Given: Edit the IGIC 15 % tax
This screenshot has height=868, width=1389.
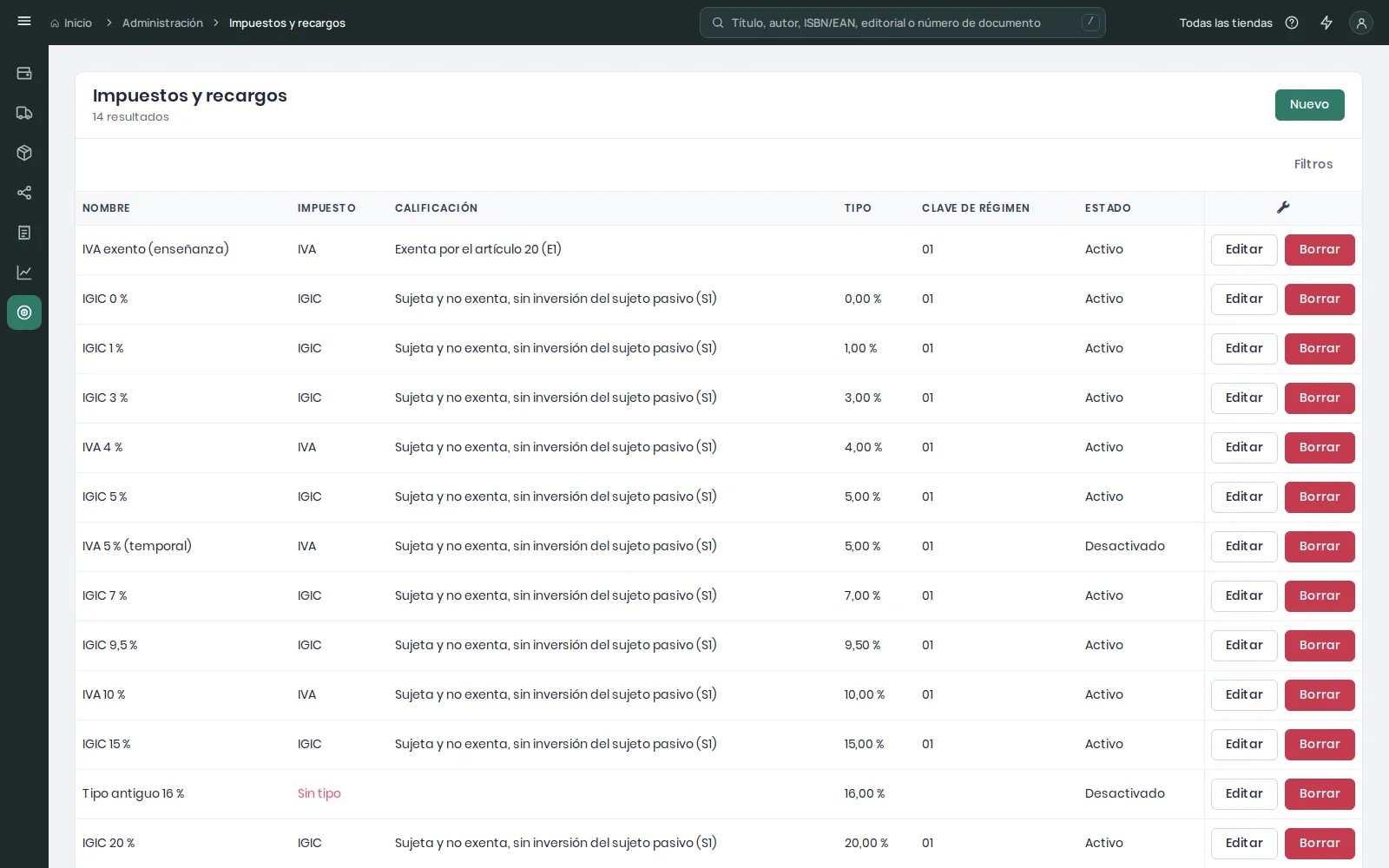Looking at the screenshot, I should [1244, 745].
